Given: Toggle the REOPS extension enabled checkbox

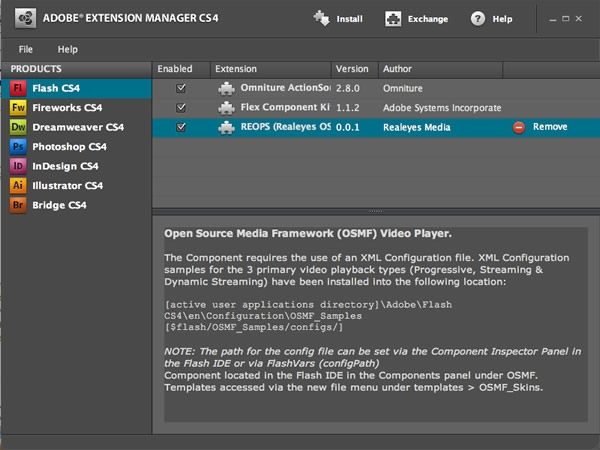Looking at the screenshot, I should [181, 127].
